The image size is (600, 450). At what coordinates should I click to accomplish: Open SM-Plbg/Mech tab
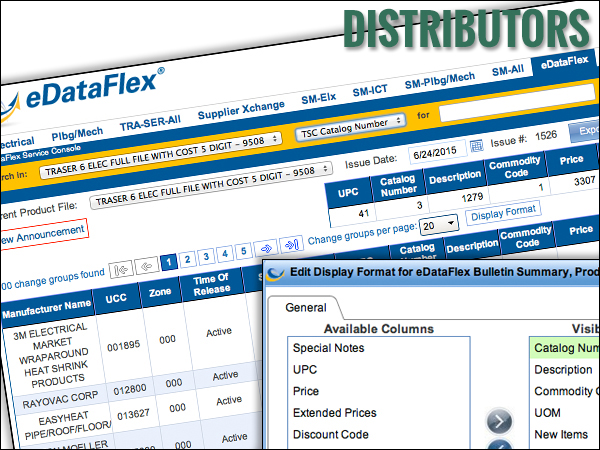[x=440, y=81]
